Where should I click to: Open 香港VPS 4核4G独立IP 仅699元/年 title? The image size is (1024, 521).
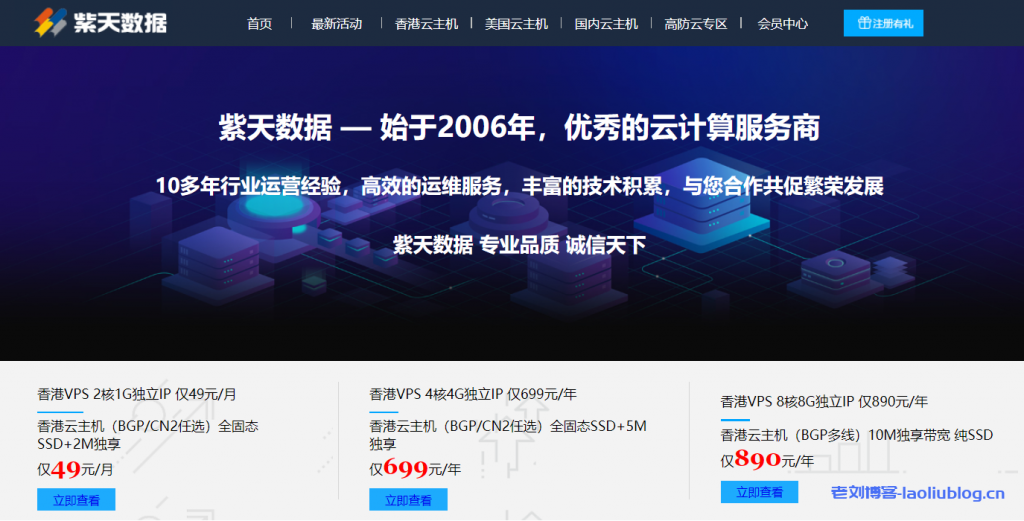point(473,394)
